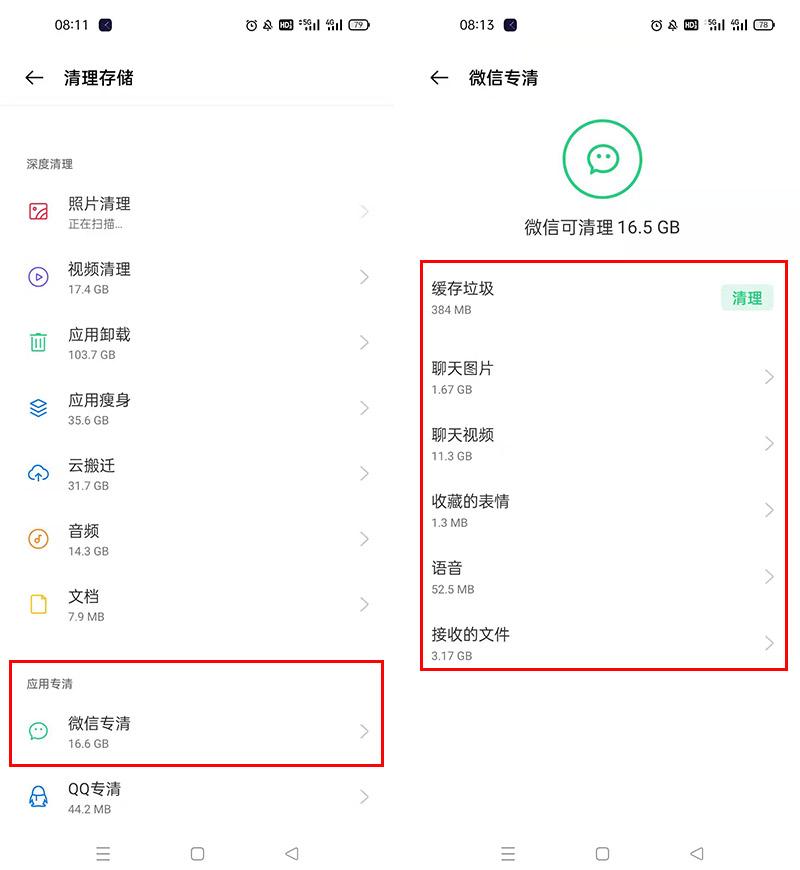Viewport: 800px width, 870px height.
Task: Tap the cloud migration (云搬迁) icon
Action: [38, 473]
